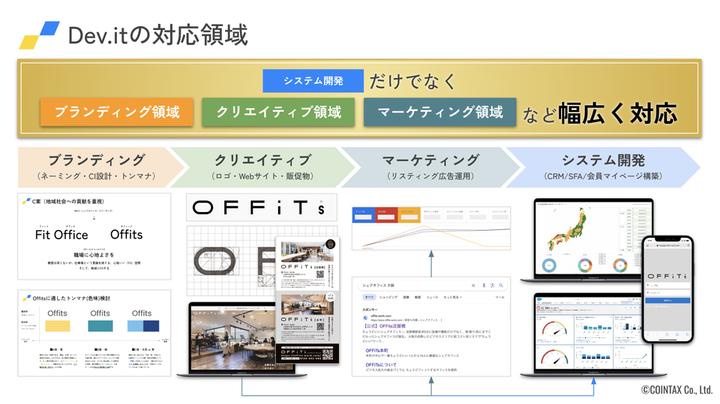Click the Salesforce cloud logo on the lower laptop
This screenshot has width=720, height=404.
540,301
